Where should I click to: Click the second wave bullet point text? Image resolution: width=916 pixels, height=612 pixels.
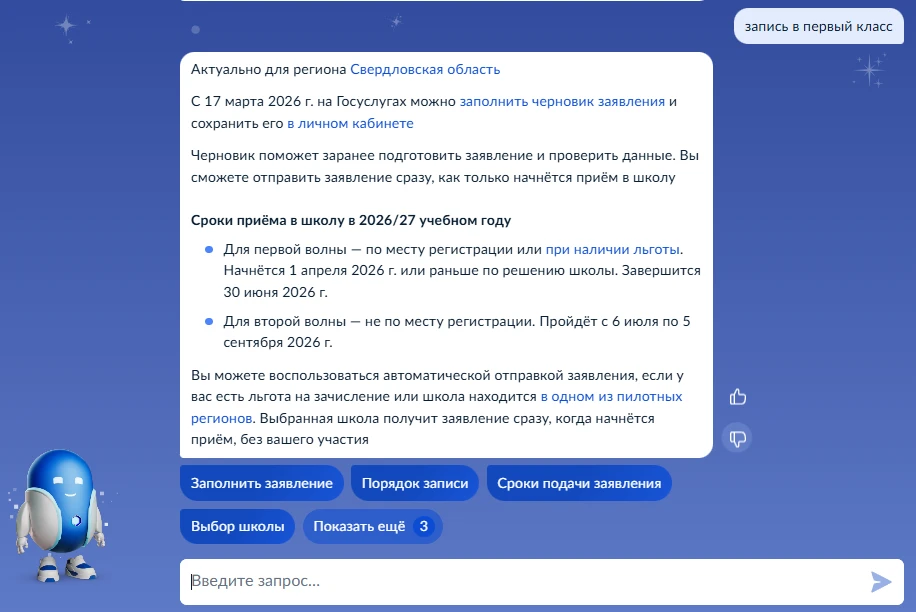click(x=455, y=332)
